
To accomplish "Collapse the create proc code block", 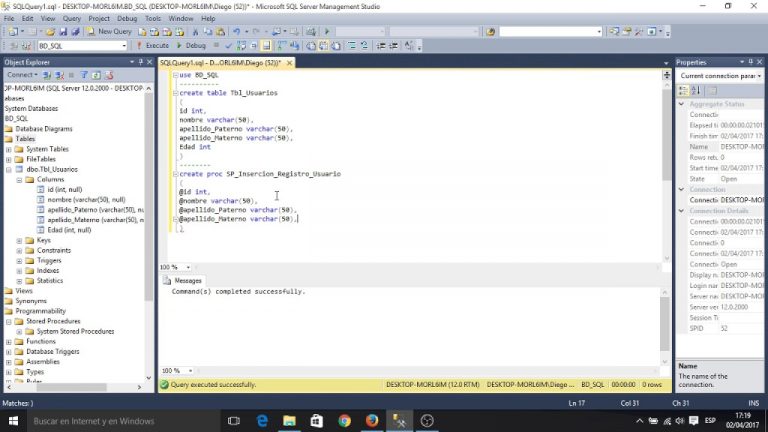I will coord(175,174).
